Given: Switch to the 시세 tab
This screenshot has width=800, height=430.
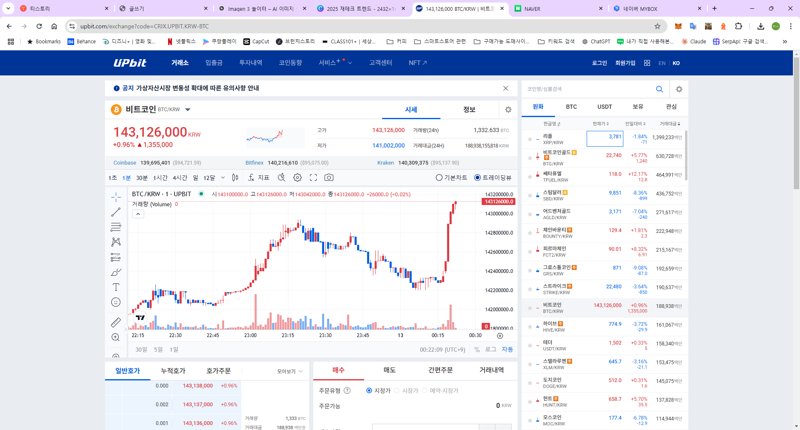Looking at the screenshot, I should [x=411, y=110].
